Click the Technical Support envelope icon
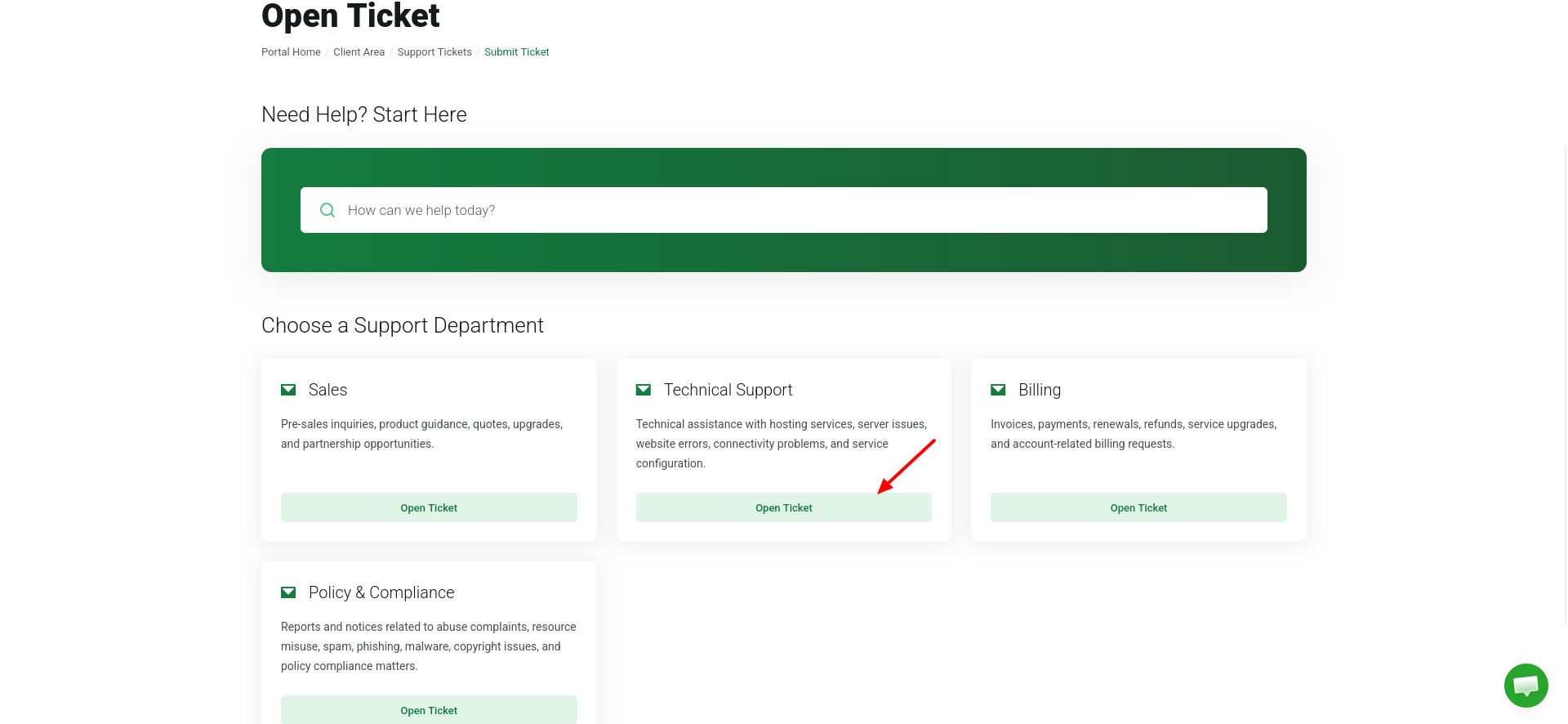This screenshot has width=1568, height=724. pyautogui.click(x=644, y=390)
